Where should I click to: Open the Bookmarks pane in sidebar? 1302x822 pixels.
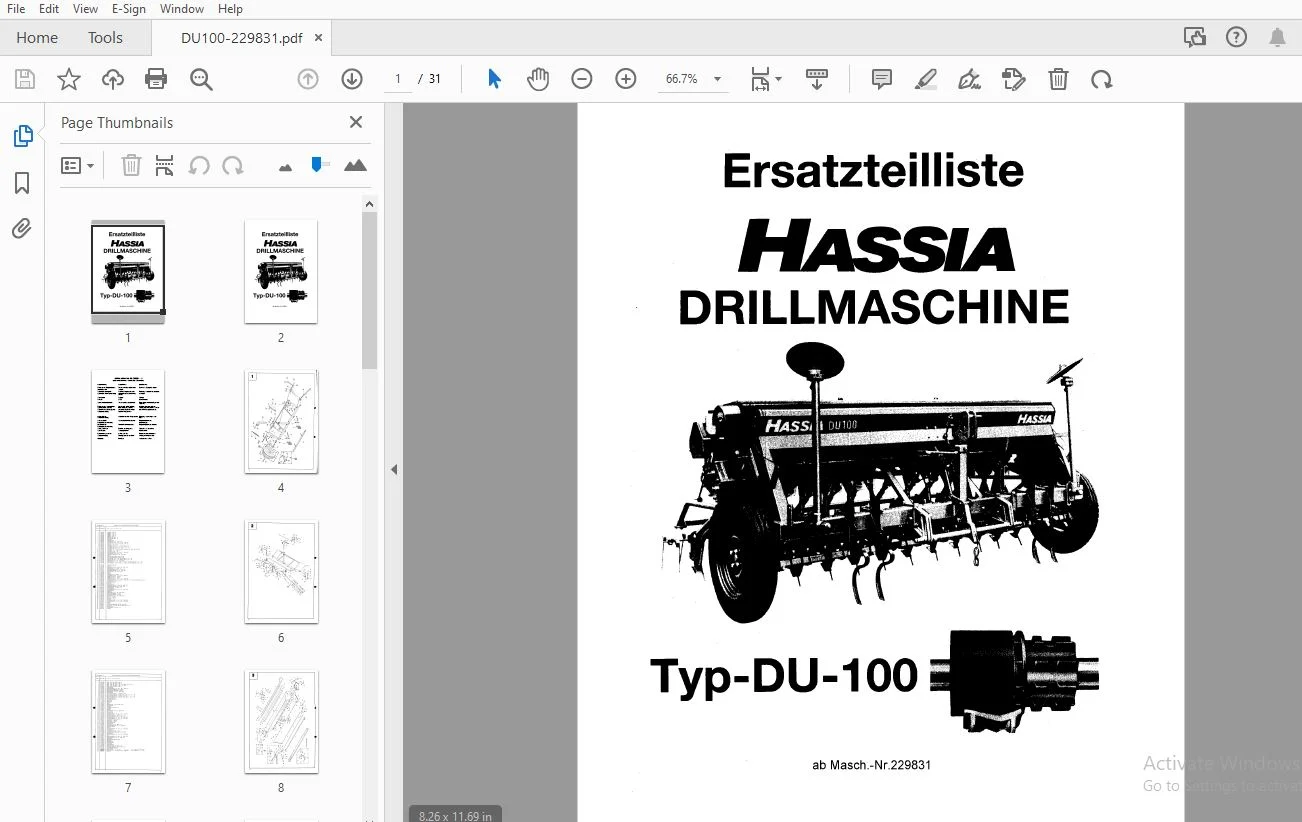(x=22, y=183)
